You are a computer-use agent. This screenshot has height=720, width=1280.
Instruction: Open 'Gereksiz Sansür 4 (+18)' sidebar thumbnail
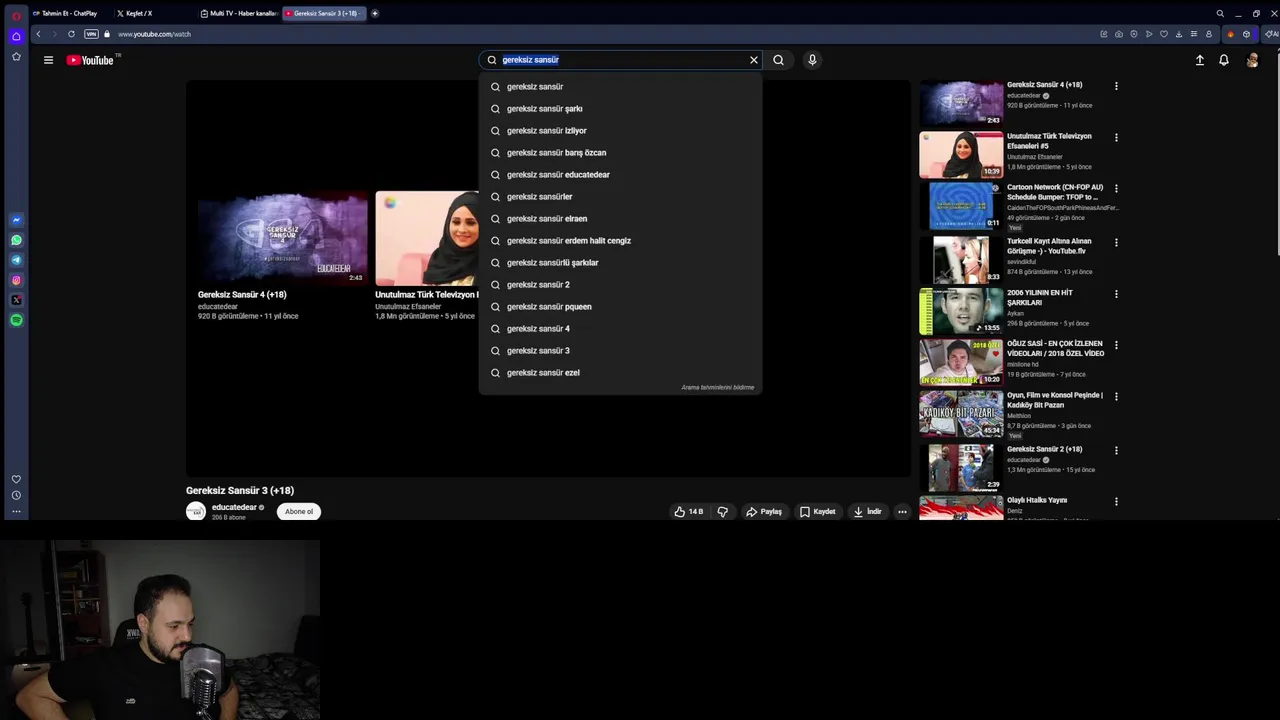coord(961,103)
